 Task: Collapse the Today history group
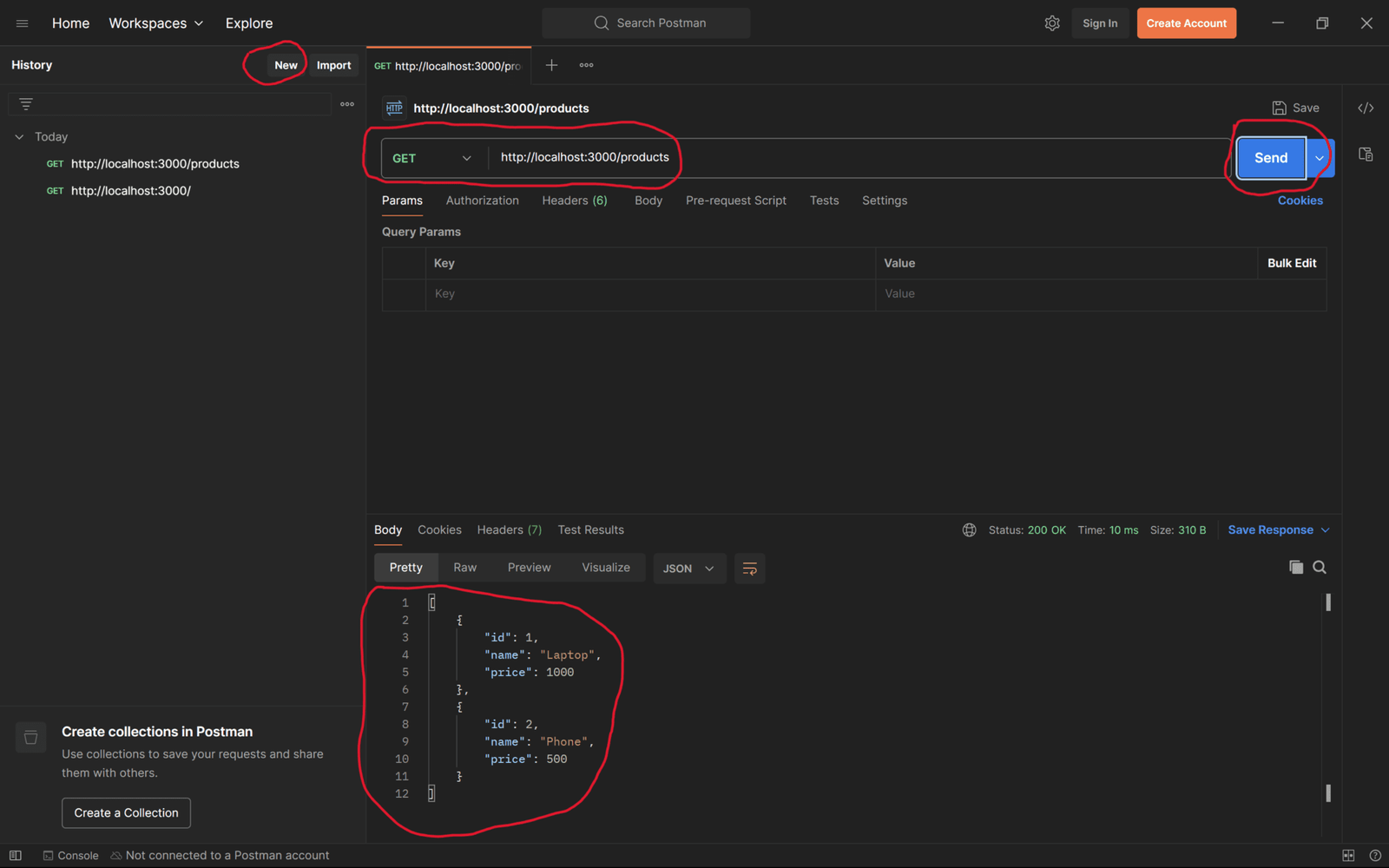(19, 137)
